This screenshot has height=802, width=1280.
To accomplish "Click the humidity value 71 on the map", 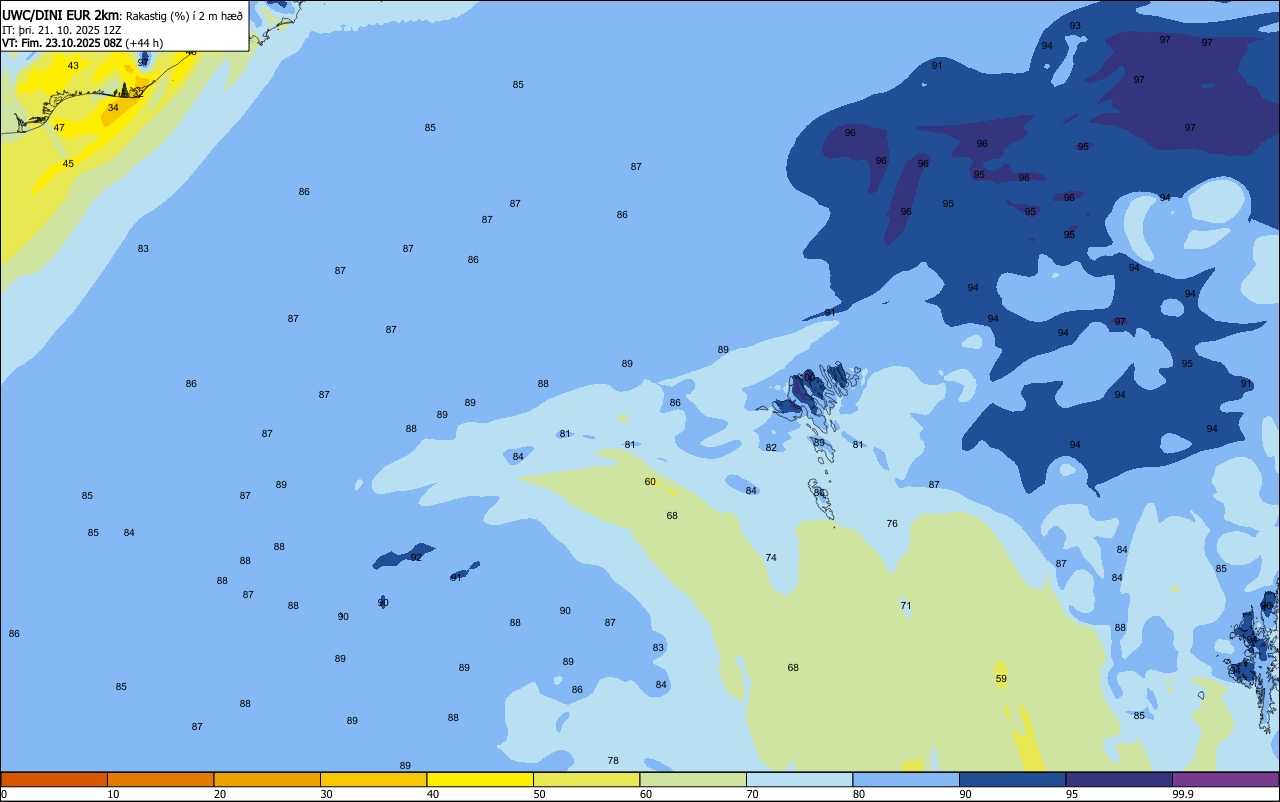I will (906, 606).
